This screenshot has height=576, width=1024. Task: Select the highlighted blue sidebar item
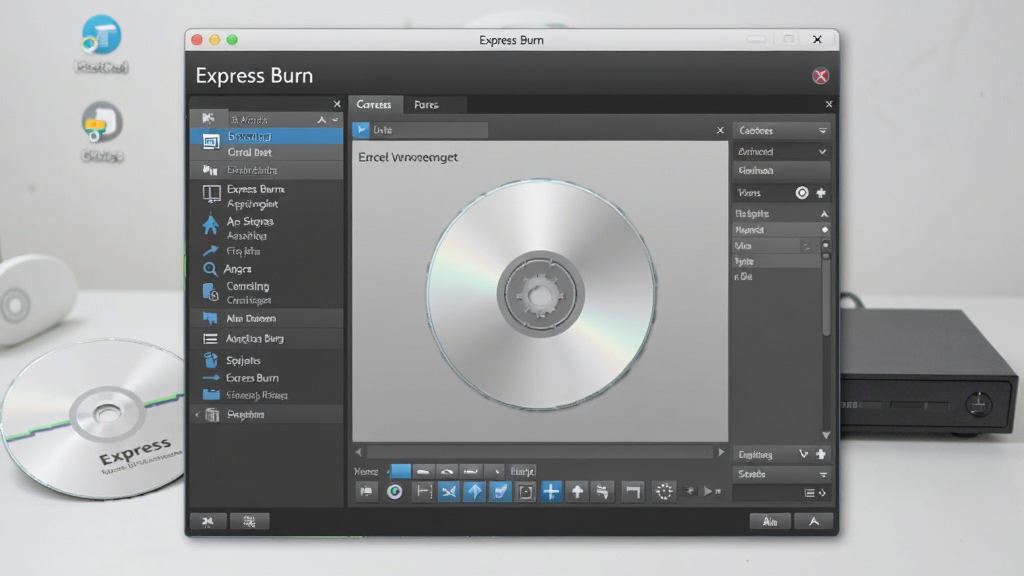(x=266, y=136)
